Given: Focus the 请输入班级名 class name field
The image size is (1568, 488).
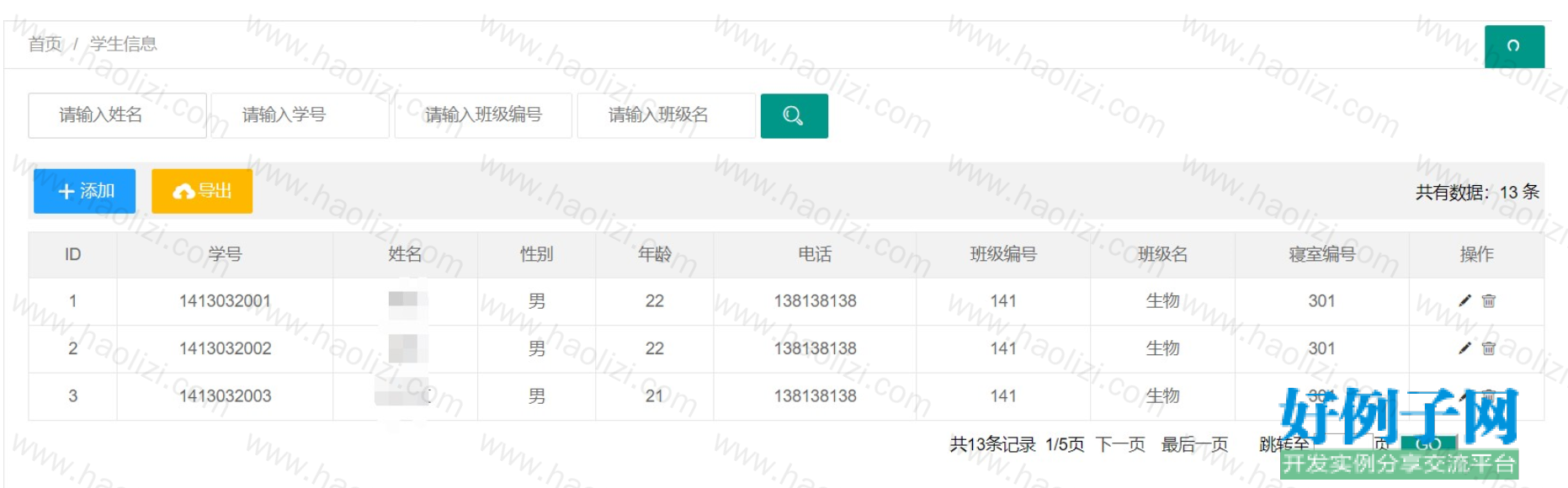Looking at the screenshot, I should (x=667, y=115).
